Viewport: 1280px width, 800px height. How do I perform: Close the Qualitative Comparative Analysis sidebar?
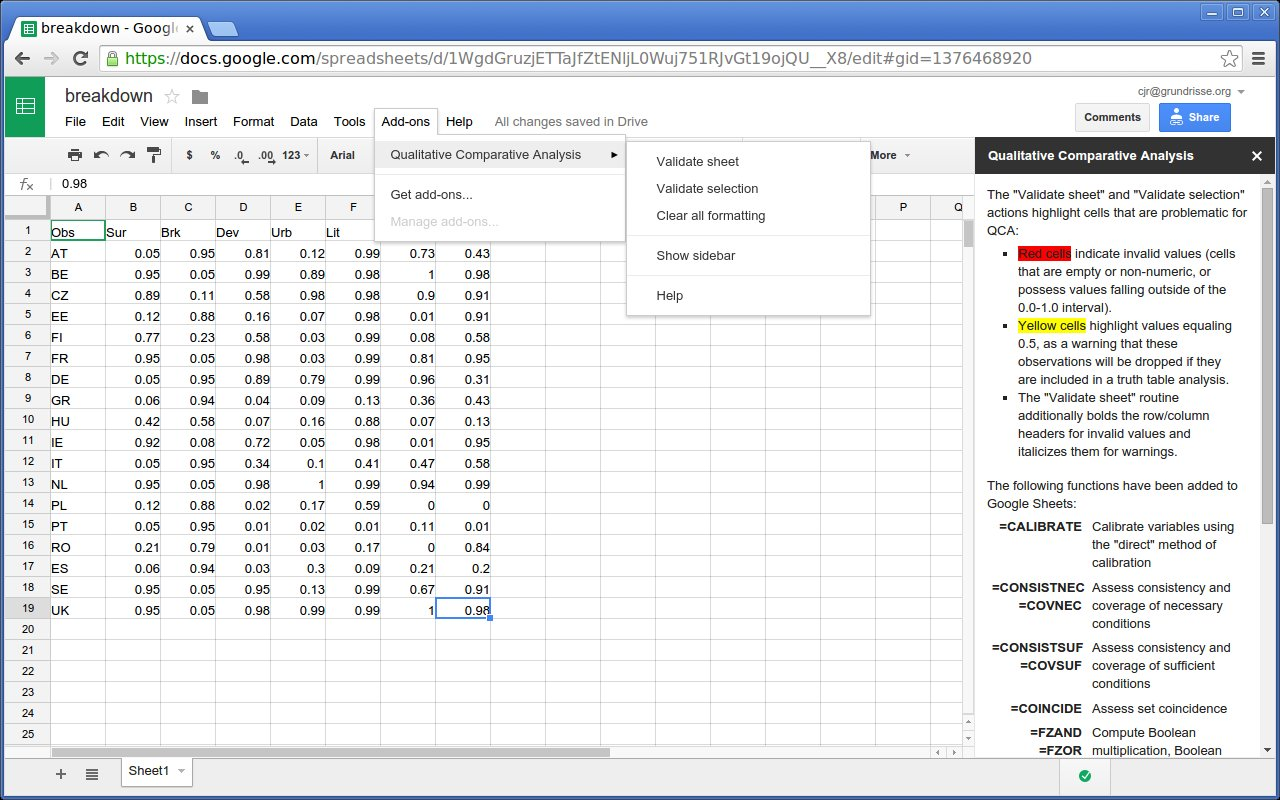point(1257,156)
